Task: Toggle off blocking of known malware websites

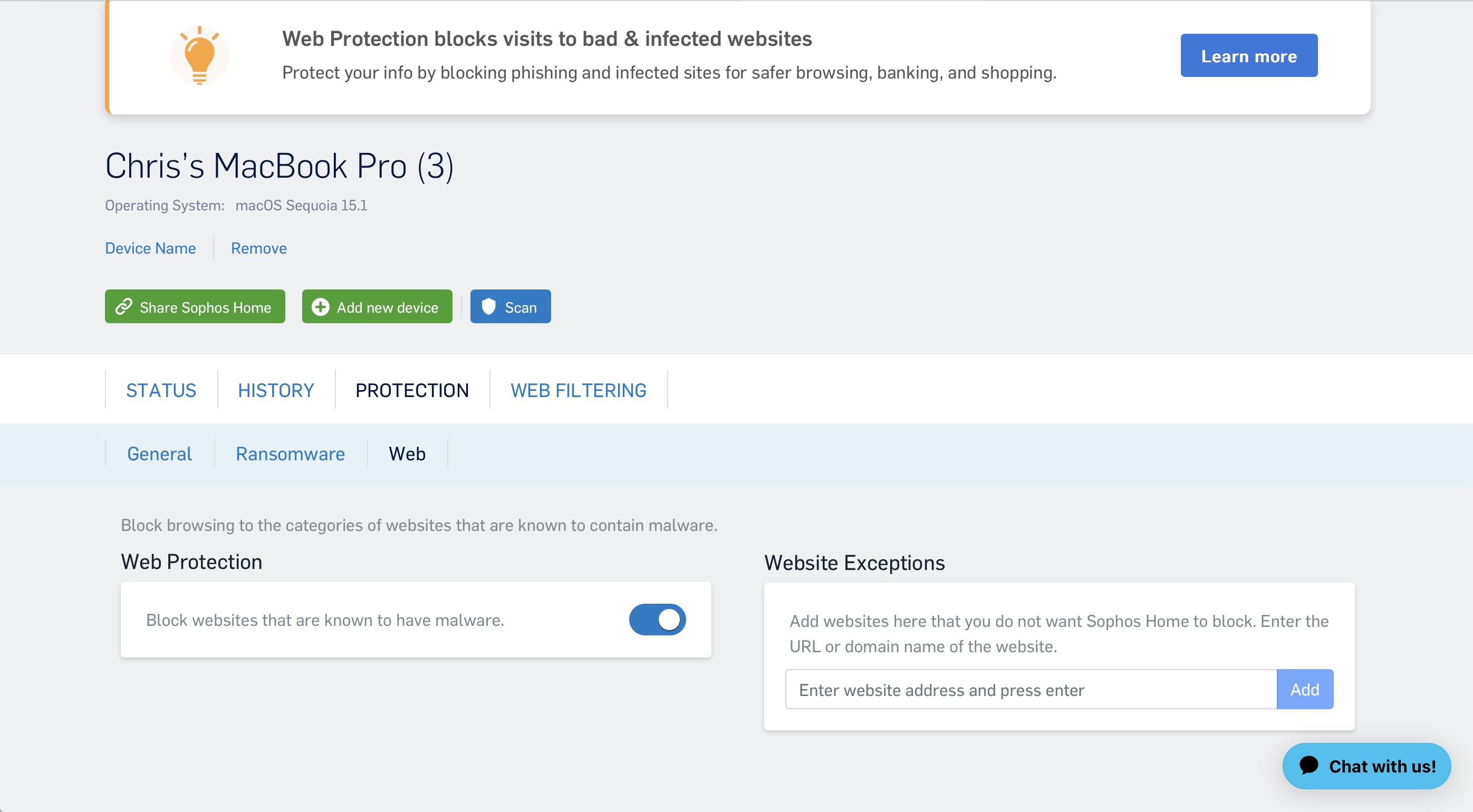Action: coord(657,620)
